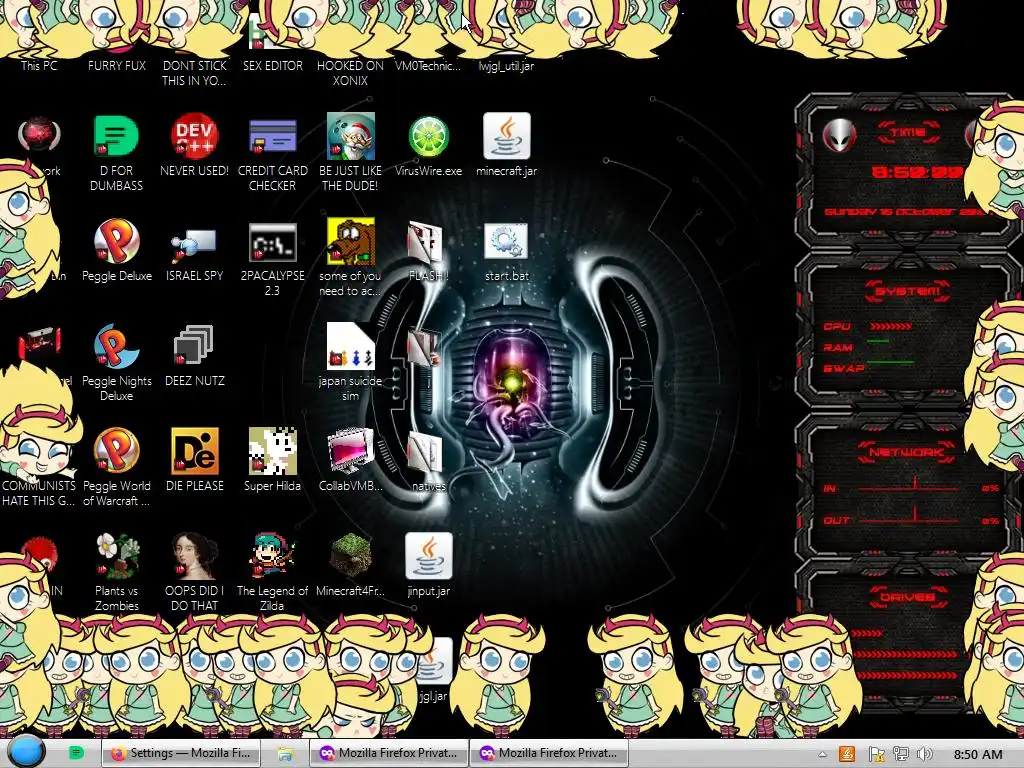Click the RAM usage bar in the widget
Viewport: 1024px width, 768px height.
878,341
